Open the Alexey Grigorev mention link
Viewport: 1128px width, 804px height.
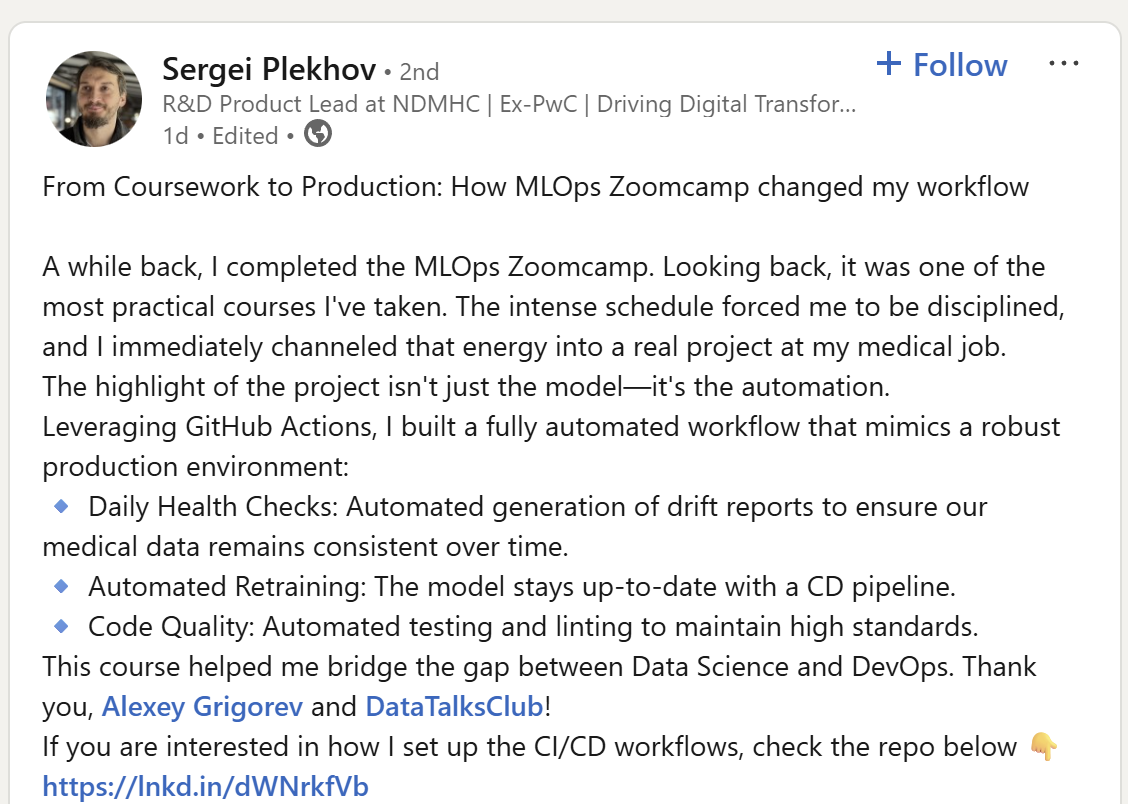pyautogui.click(x=203, y=707)
